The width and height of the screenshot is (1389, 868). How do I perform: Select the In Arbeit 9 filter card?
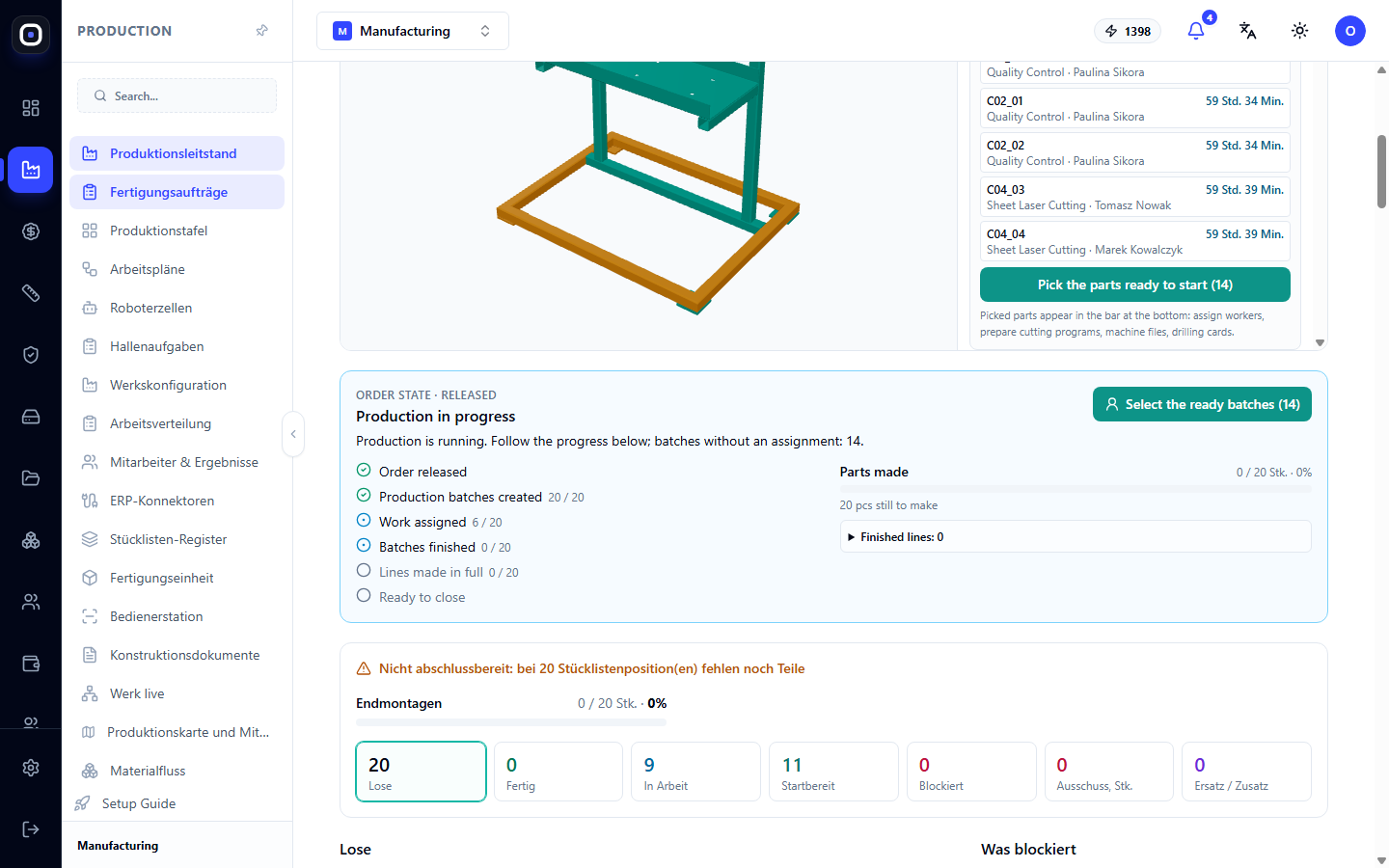point(695,772)
